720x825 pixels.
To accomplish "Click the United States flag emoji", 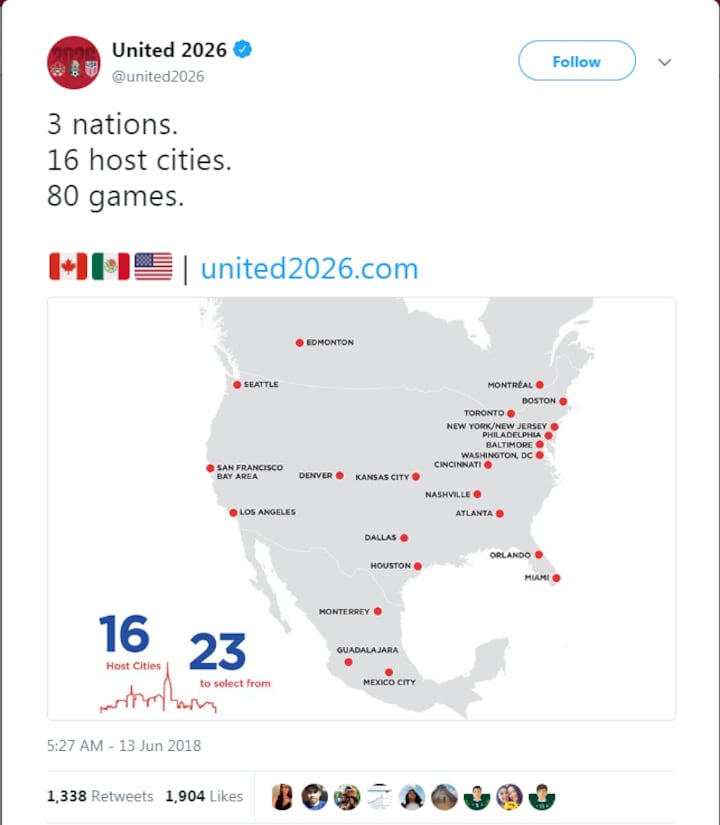I will 153,267.
